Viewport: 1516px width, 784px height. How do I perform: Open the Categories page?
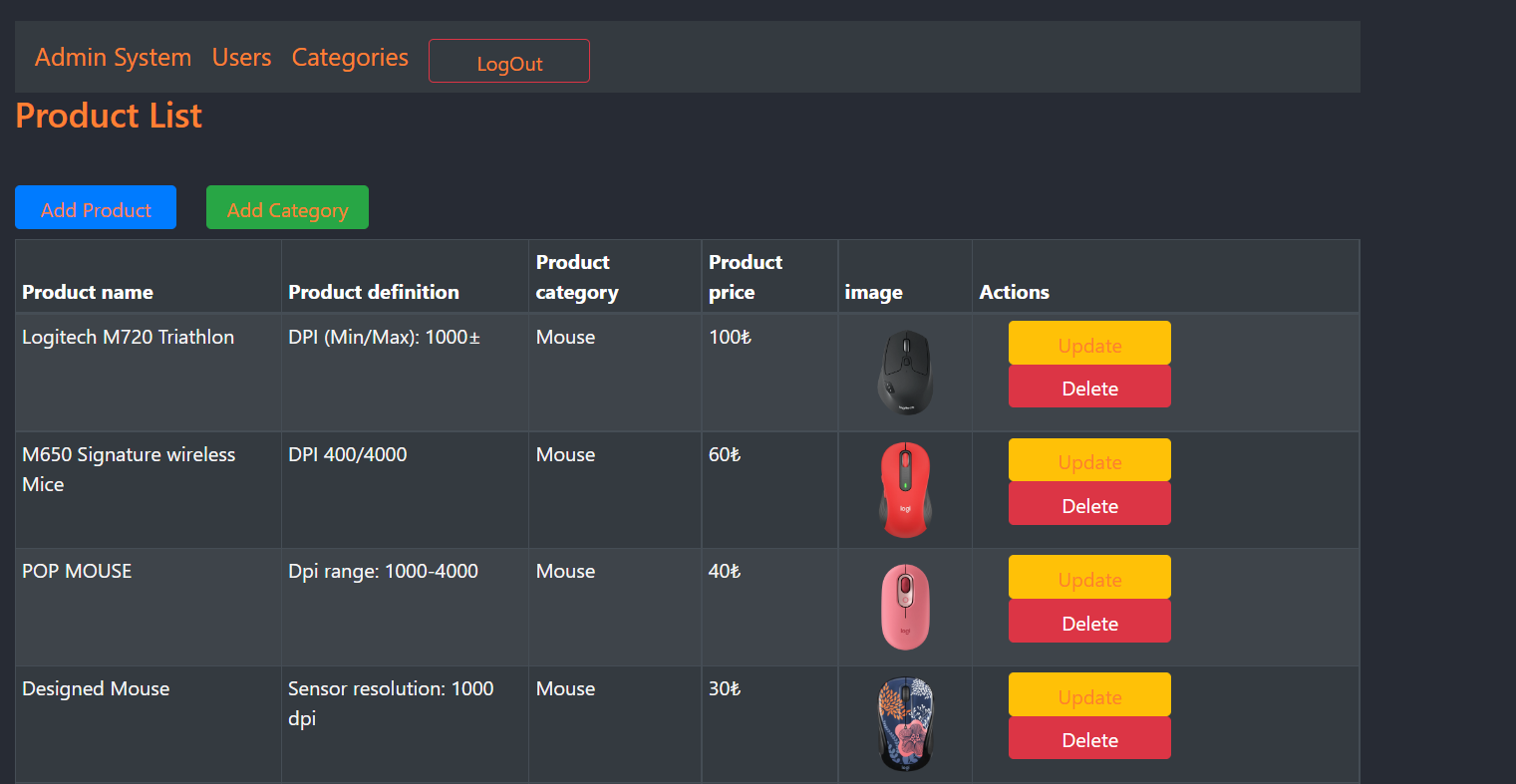[350, 58]
